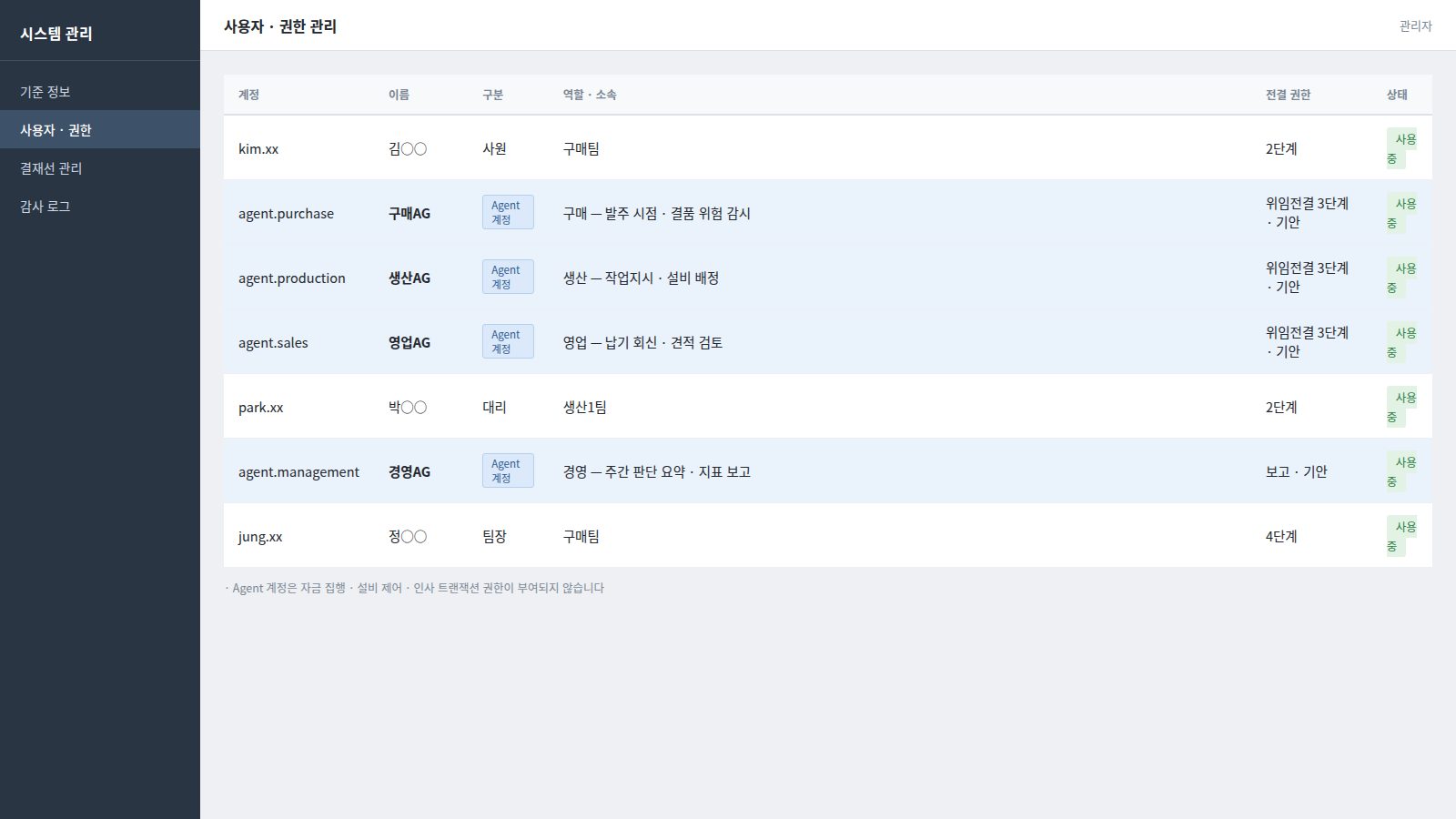The image size is (1456, 819).
Task: Click role 구매 — 발주 시점 · 결품 위험 감시
Action: coord(656,213)
